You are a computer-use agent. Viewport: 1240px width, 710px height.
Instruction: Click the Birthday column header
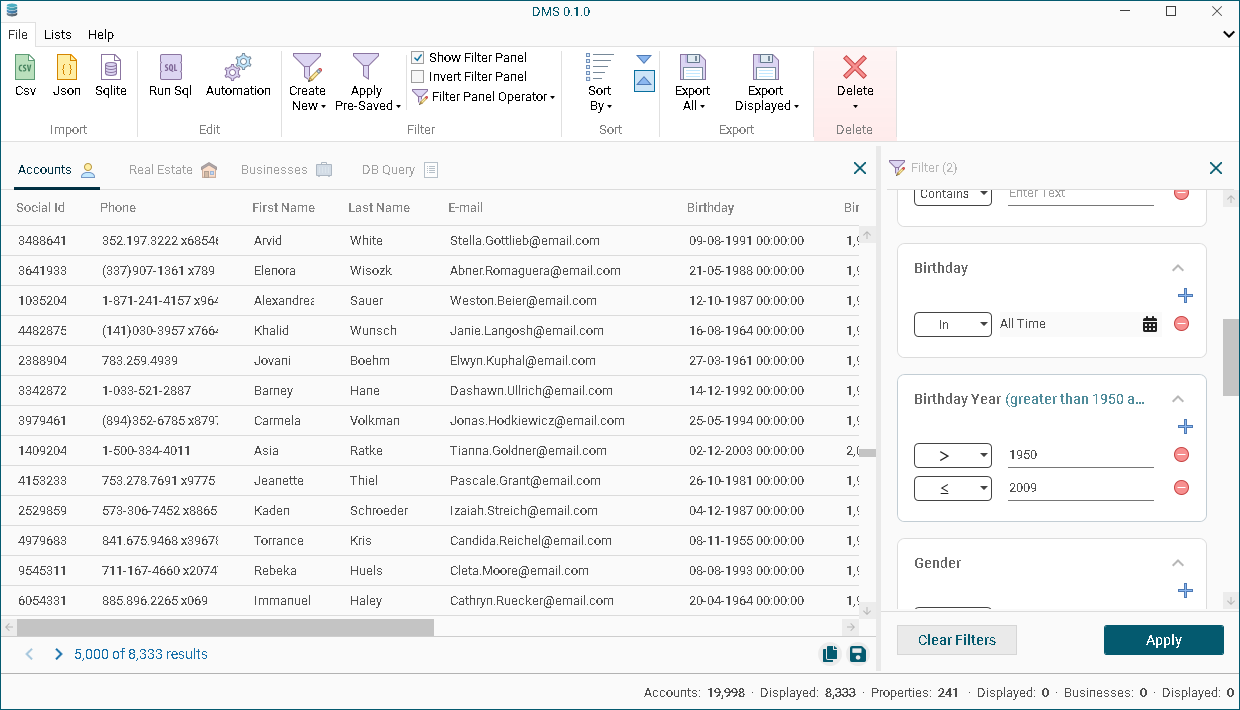coord(710,207)
